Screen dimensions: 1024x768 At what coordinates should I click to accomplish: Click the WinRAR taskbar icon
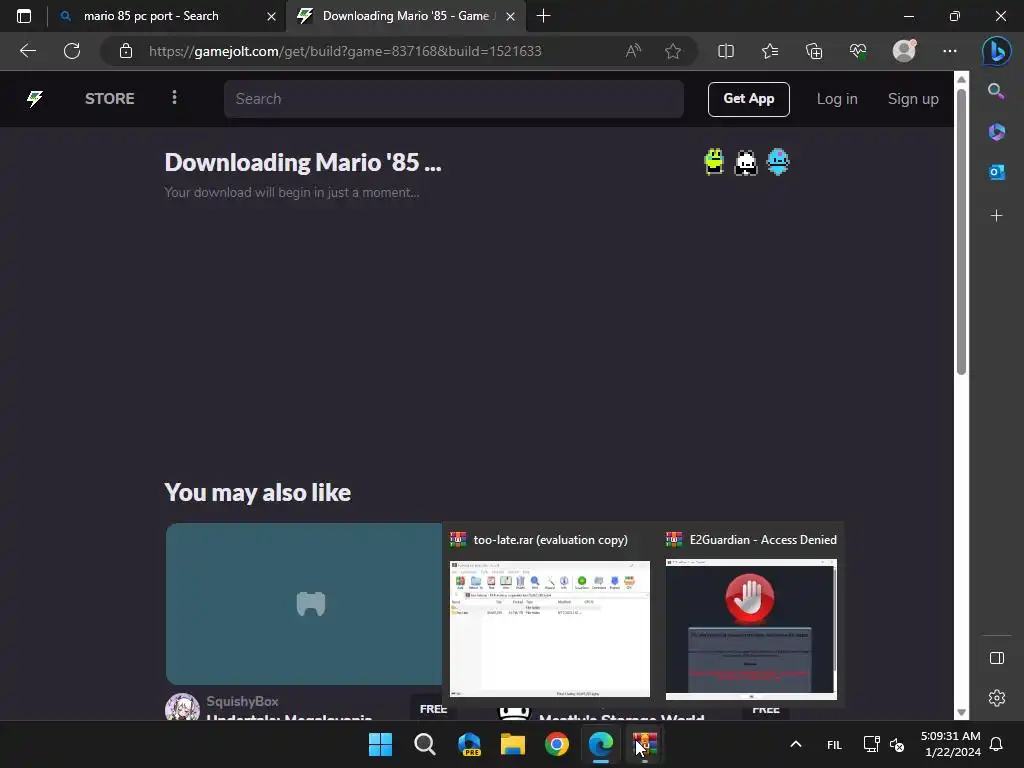point(645,744)
